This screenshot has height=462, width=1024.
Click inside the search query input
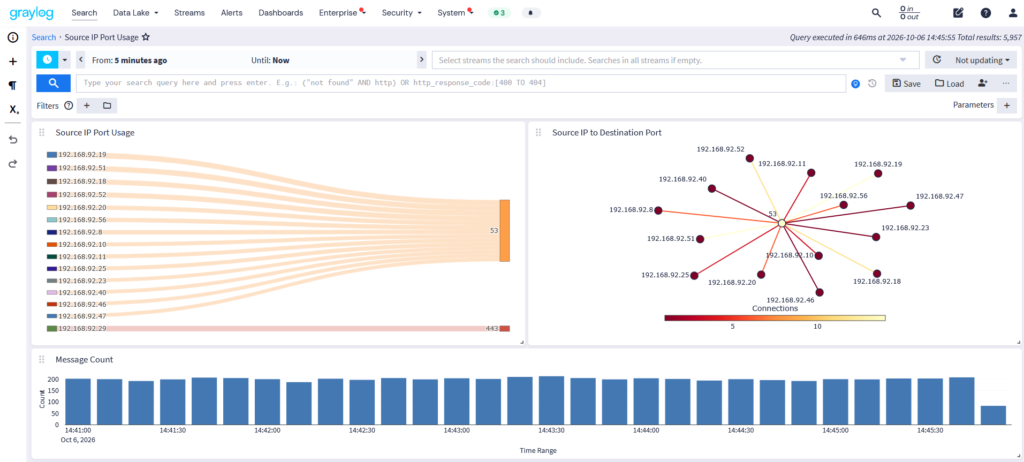(x=461, y=83)
